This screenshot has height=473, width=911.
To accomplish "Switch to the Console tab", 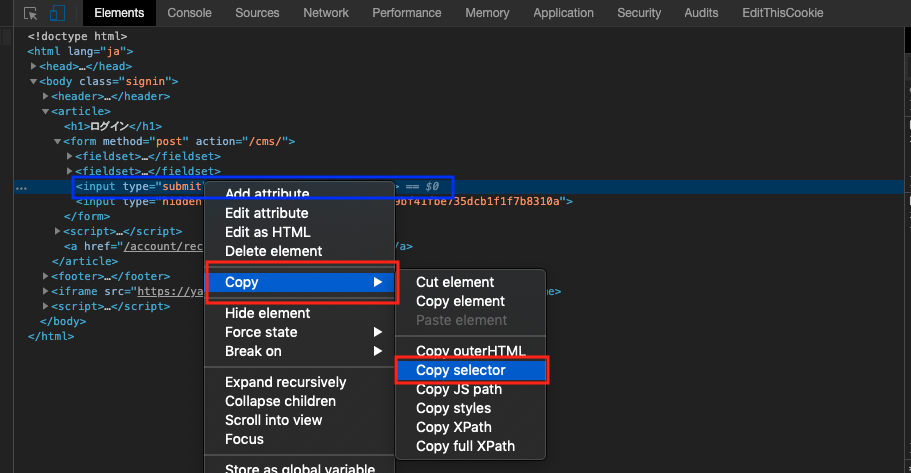I will (x=189, y=13).
